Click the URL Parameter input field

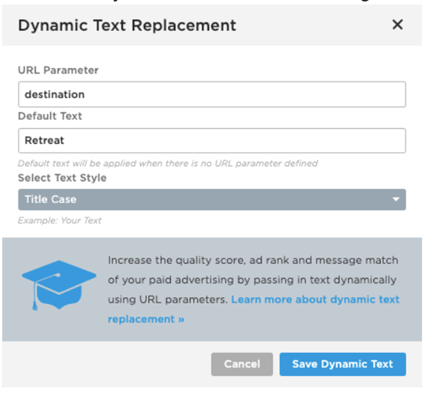212,94
